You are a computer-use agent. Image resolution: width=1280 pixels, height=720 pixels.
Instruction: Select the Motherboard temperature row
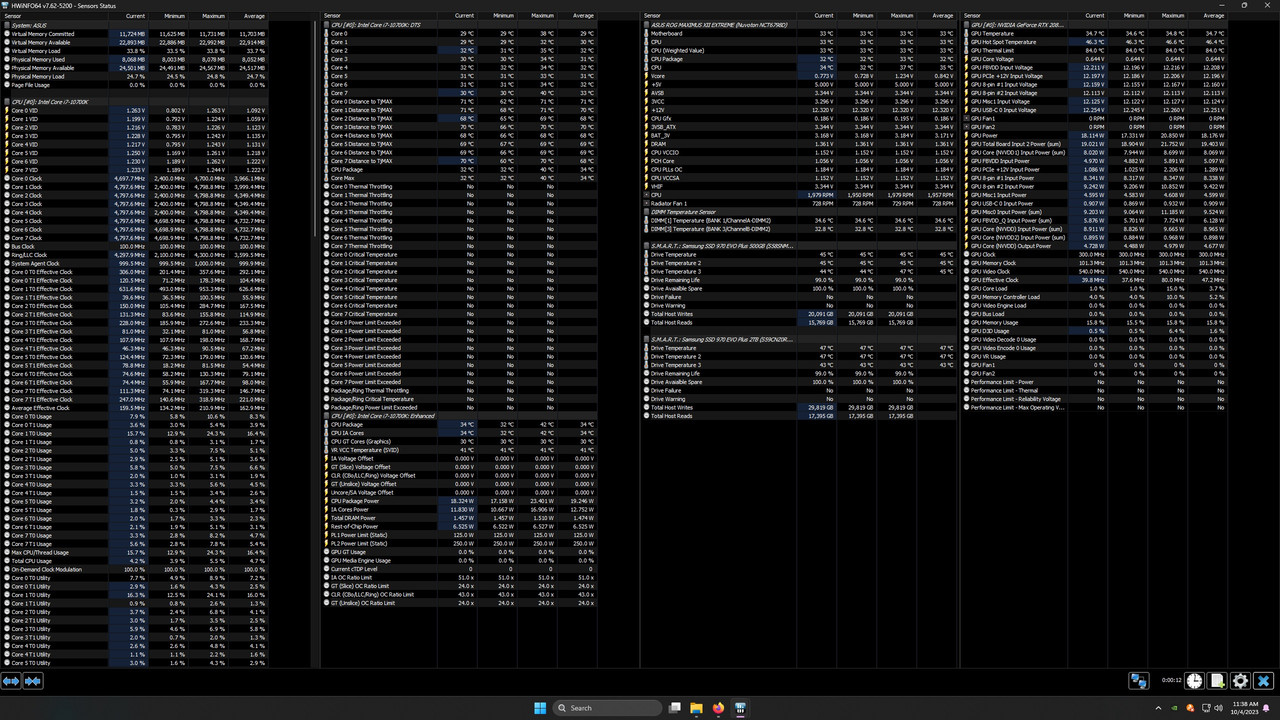[x=799, y=33]
